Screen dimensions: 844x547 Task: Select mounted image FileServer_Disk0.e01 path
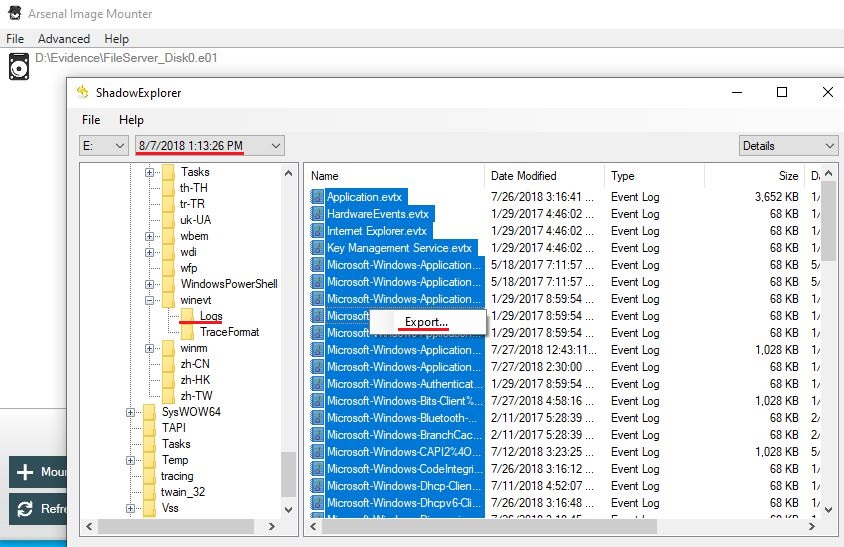126,58
